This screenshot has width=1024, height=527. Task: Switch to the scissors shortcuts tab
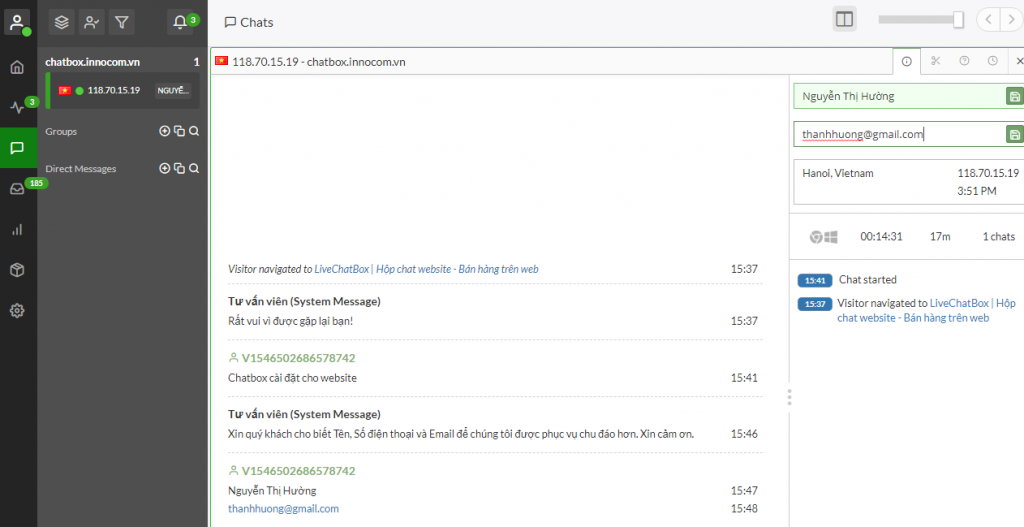point(936,61)
